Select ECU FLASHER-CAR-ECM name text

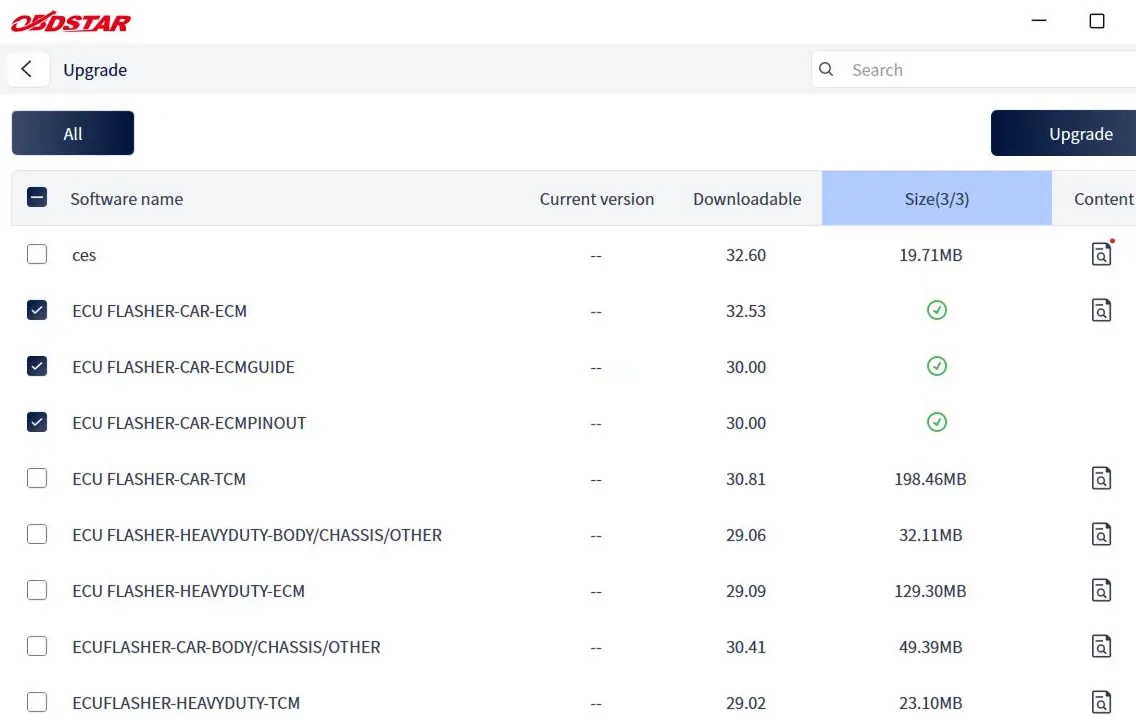(159, 311)
